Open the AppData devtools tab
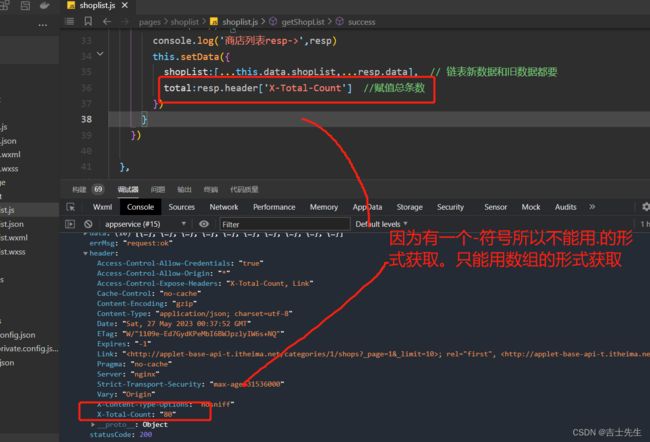The image size is (650, 442). pyautogui.click(x=367, y=207)
